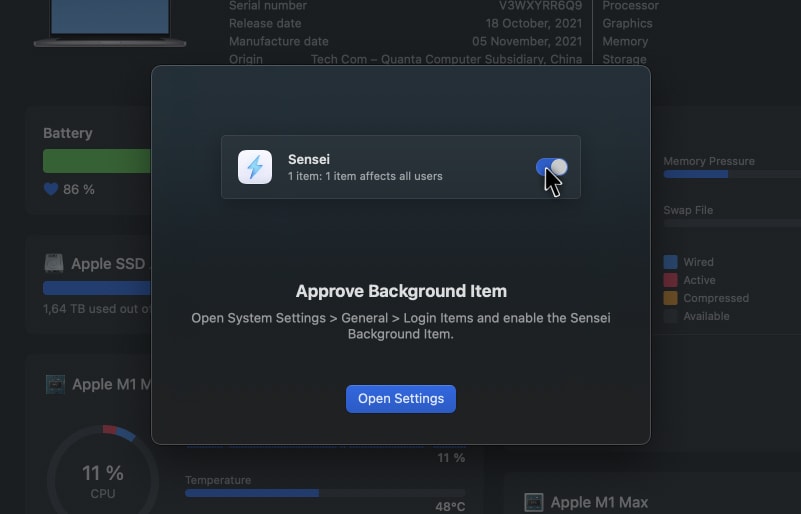Click the Temperature progress bar
Viewport: 801px width, 514px height.
[x=325, y=493]
